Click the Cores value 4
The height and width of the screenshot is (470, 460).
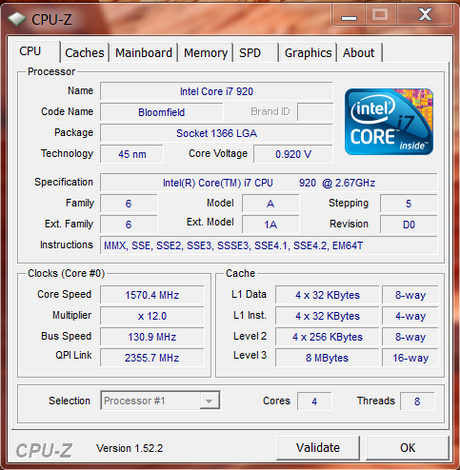tap(314, 401)
